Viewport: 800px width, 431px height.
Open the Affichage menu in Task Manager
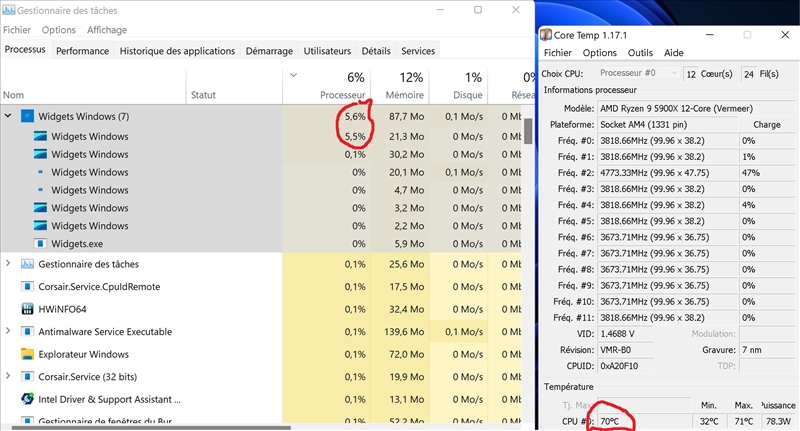click(106, 30)
